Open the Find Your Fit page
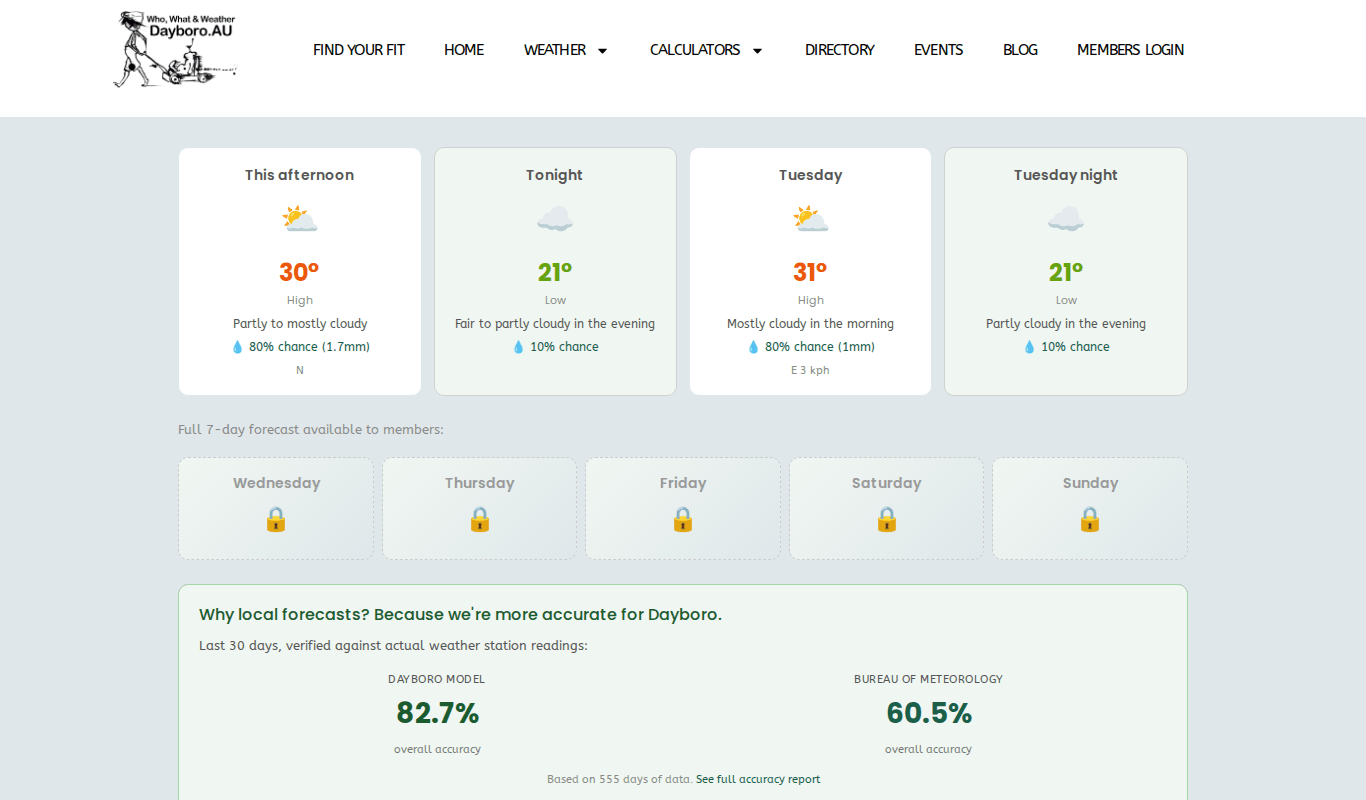Screen dimensions: 1366x800 pos(359,50)
